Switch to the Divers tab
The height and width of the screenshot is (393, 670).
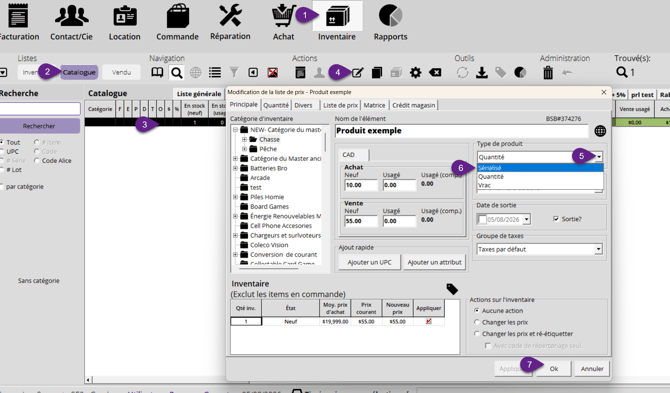tap(303, 105)
